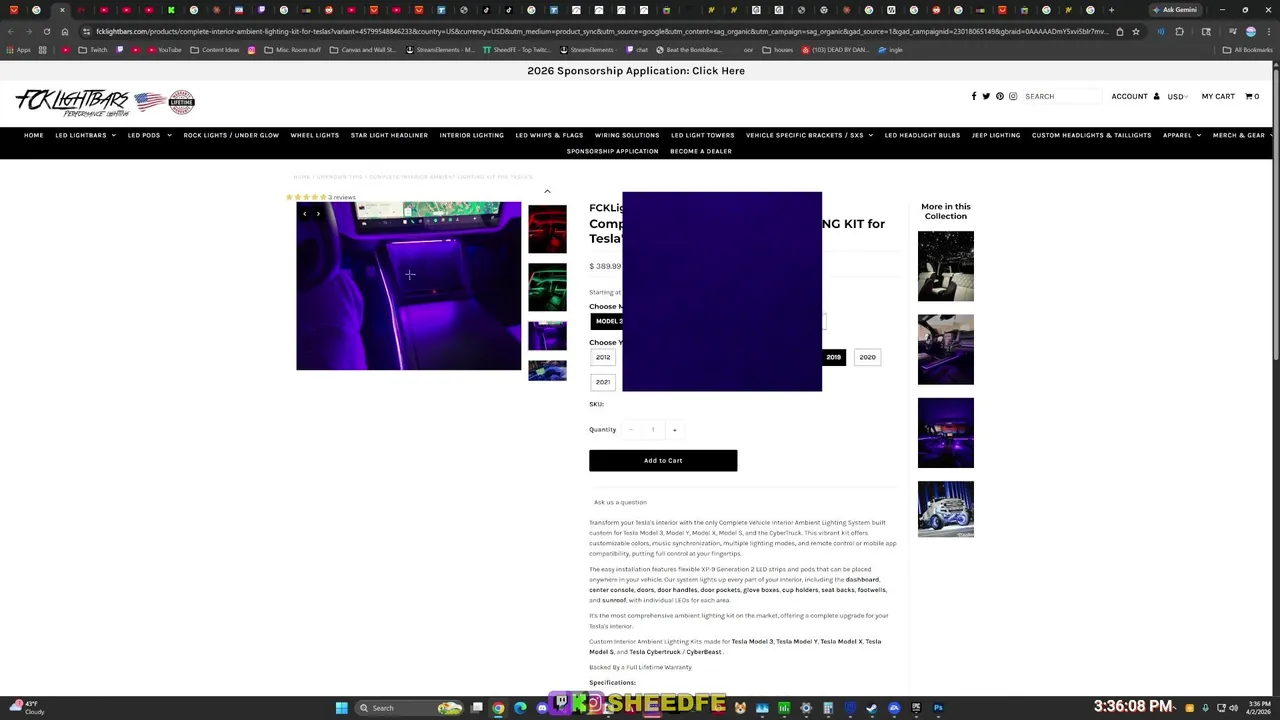Go to the Home menu item
The height and width of the screenshot is (720, 1280).
34,135
